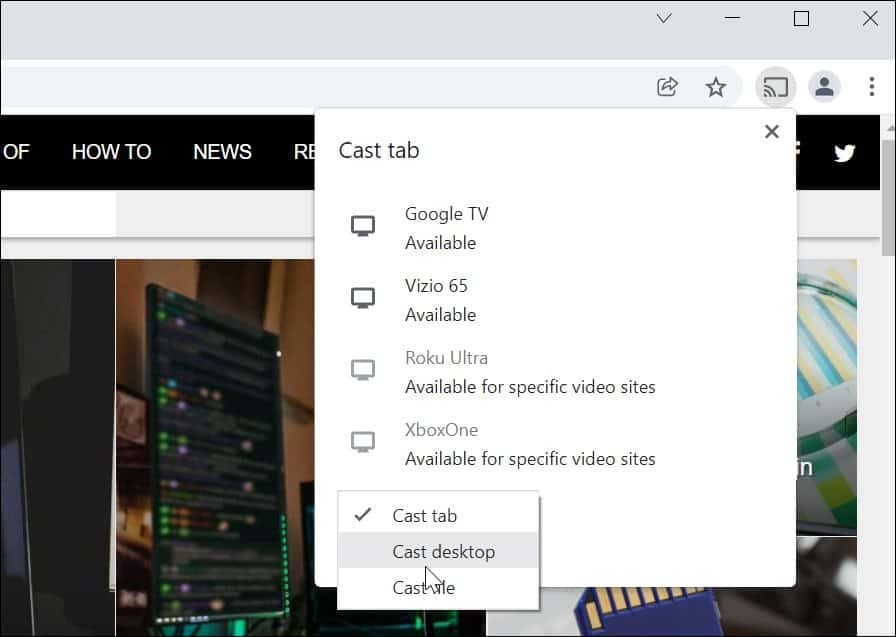Choose Cast tab from sources menu

[438, 515]
